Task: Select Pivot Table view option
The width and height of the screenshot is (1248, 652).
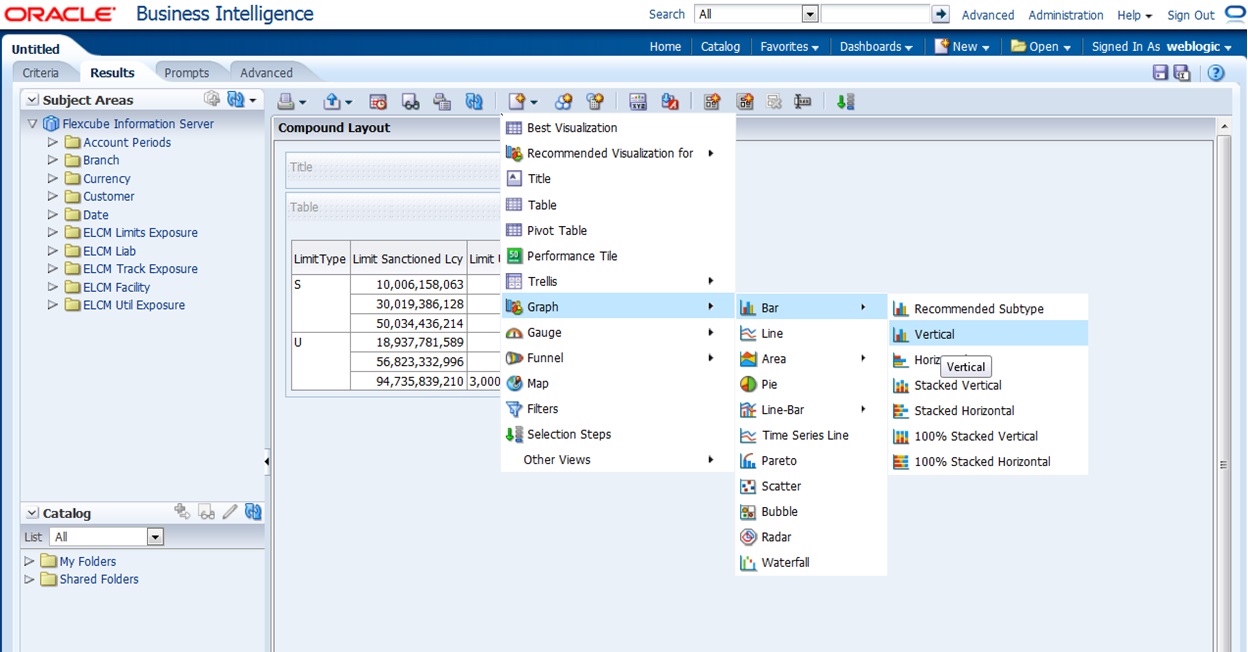Action: [618, 230]
